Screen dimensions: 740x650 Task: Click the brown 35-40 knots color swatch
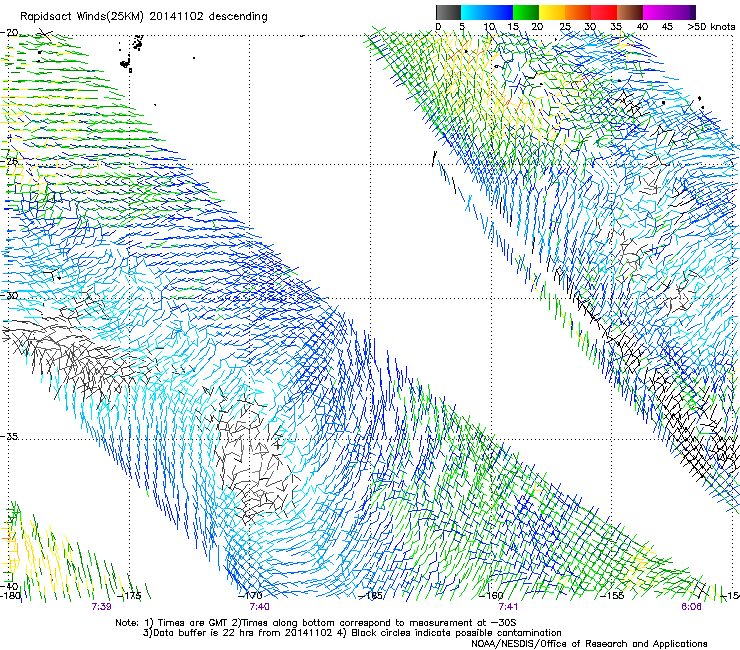click(x=630, y=12)
